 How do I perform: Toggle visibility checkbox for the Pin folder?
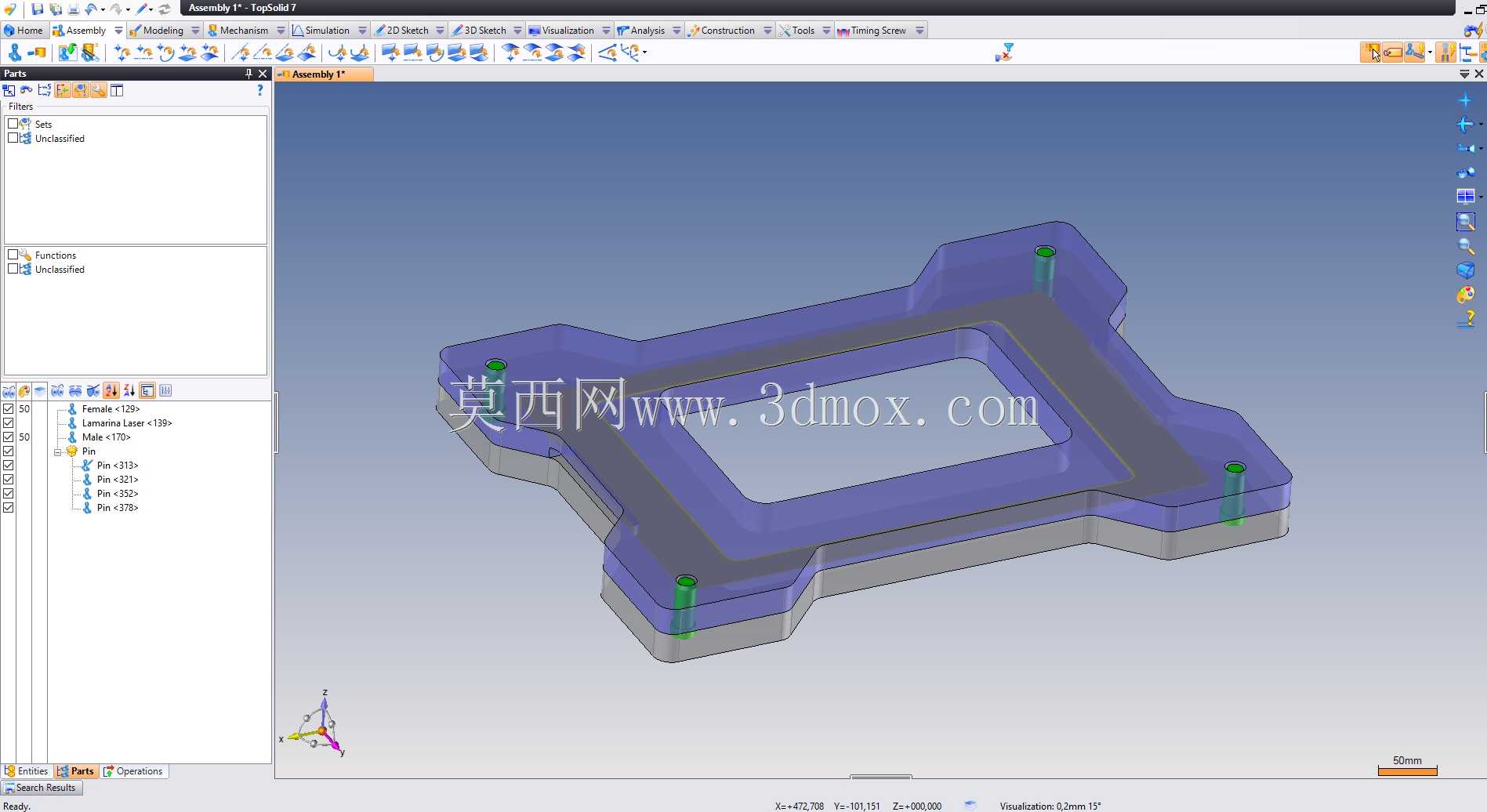9,451
